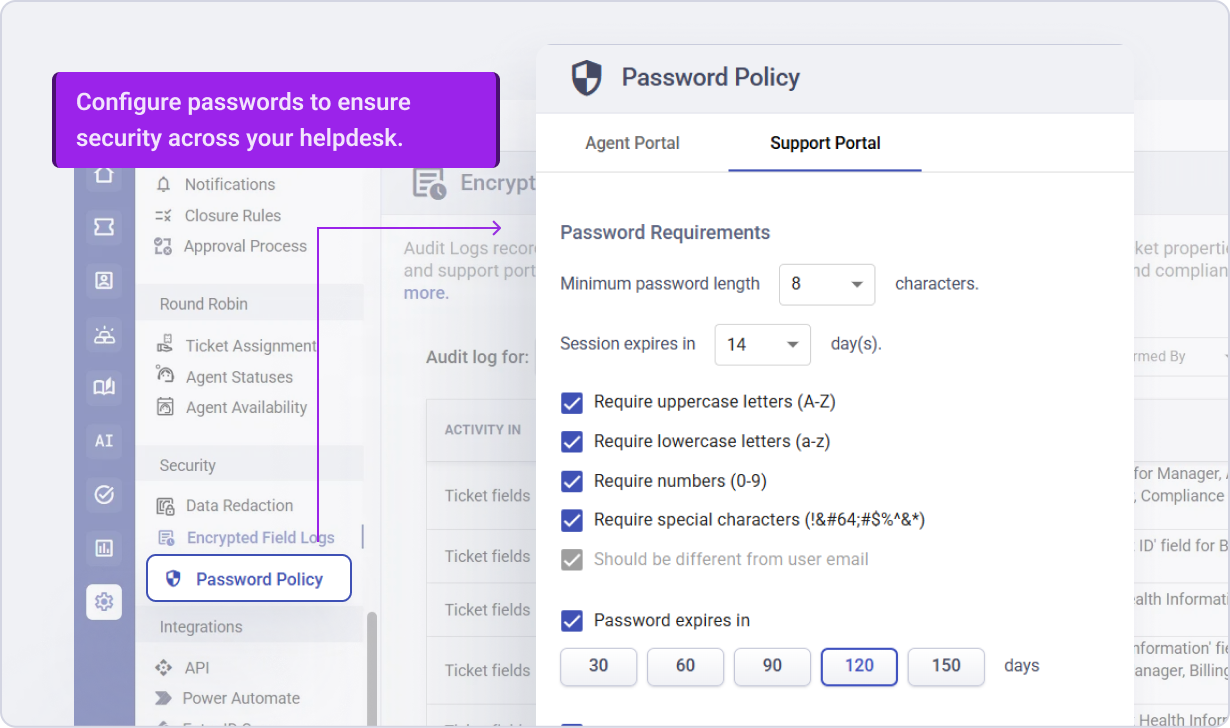This screenshot has height=728, width=1230.
Task: Click the Password Policy shield header icon
Action: (587, 77)
